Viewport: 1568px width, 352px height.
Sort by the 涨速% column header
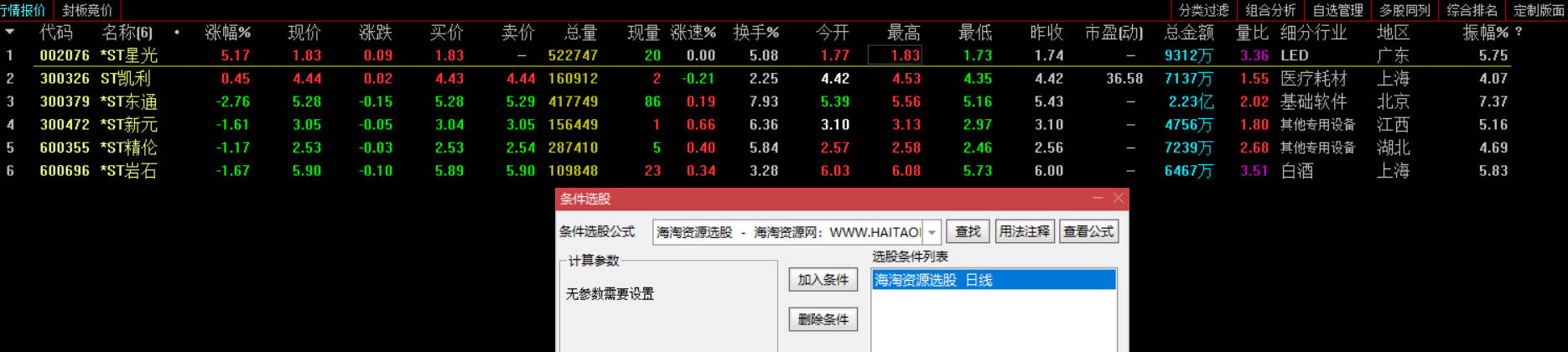coord(693,33)
